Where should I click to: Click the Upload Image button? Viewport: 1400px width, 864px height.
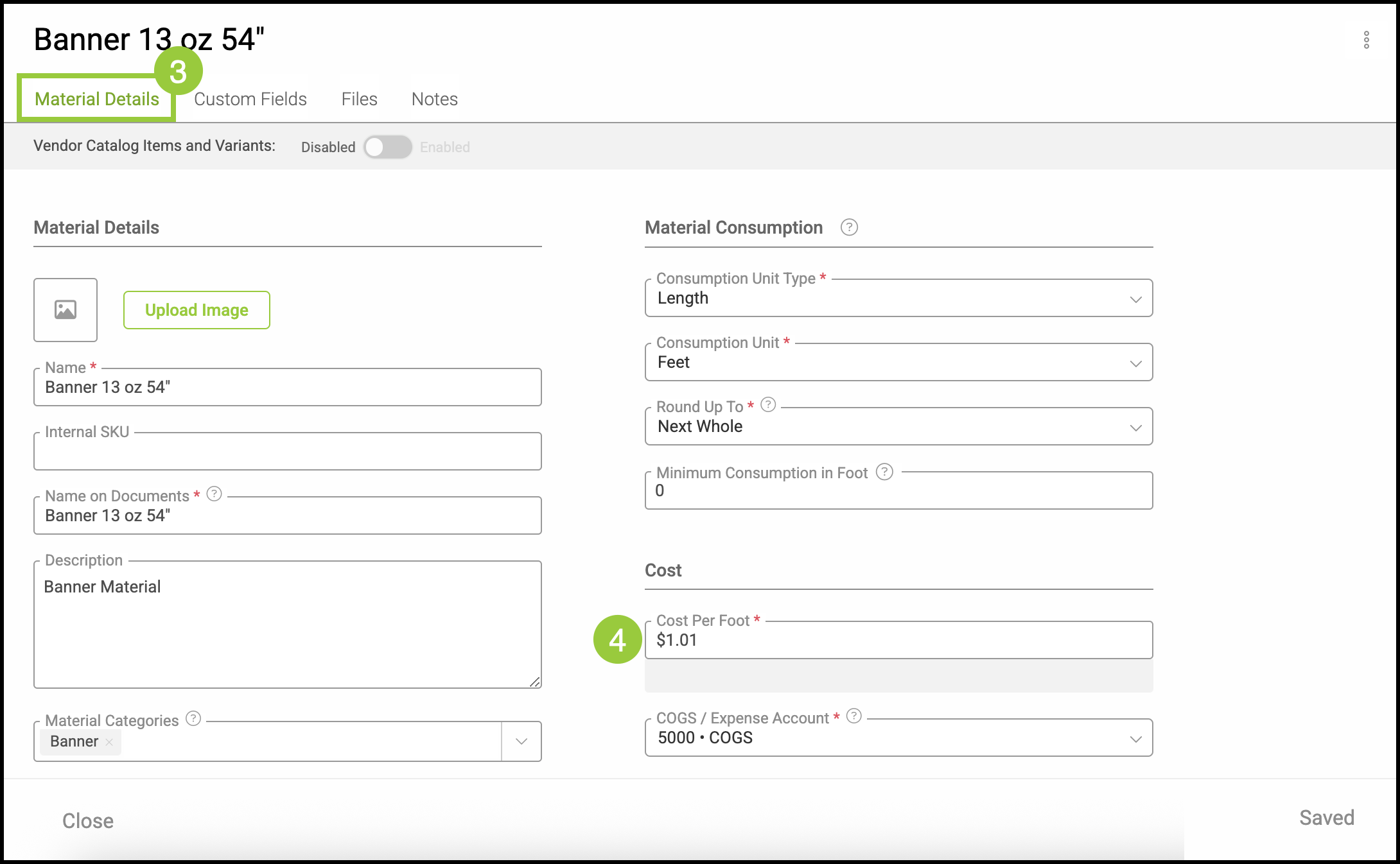tap(197, 310)
